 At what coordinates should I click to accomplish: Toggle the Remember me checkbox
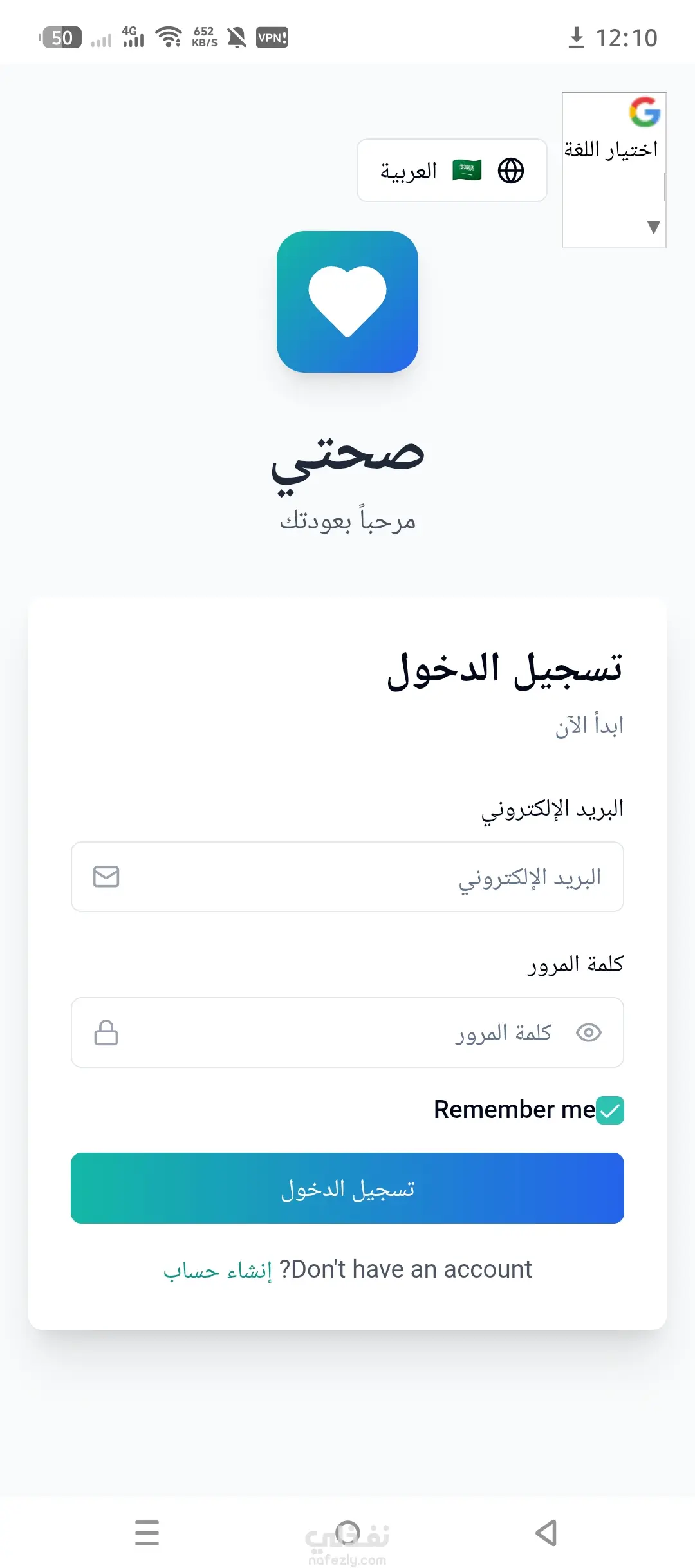609,1110
